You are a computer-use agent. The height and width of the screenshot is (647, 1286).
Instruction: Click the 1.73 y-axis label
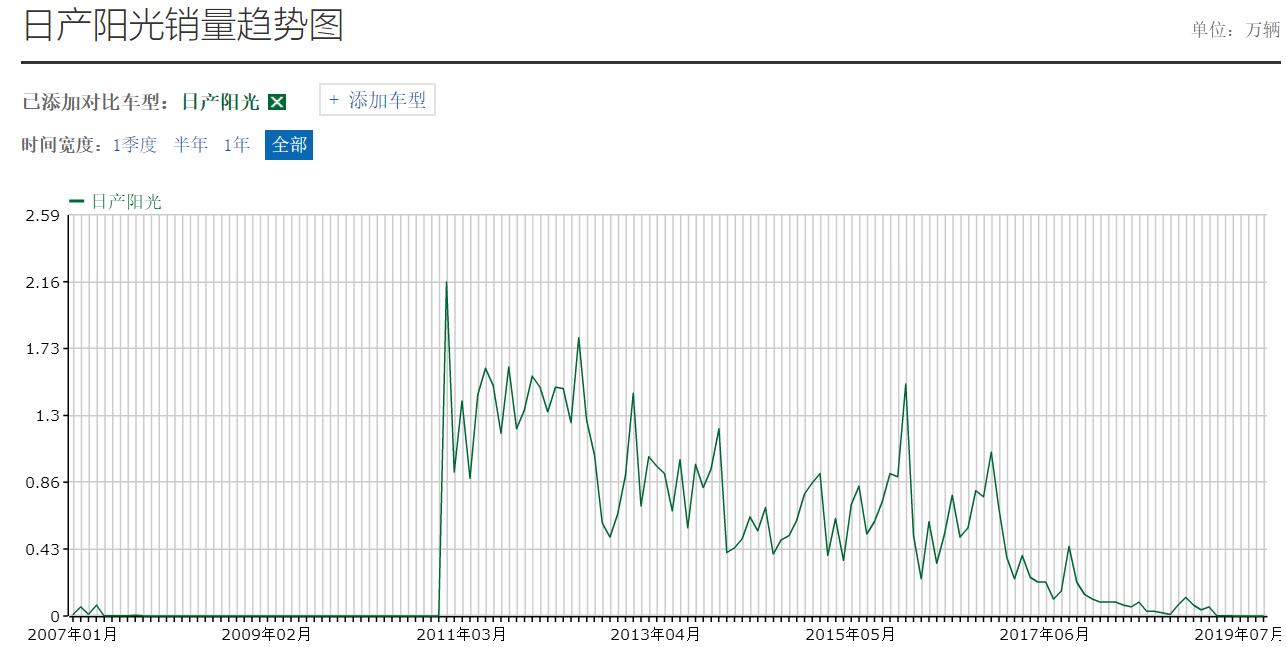[43, 349]
